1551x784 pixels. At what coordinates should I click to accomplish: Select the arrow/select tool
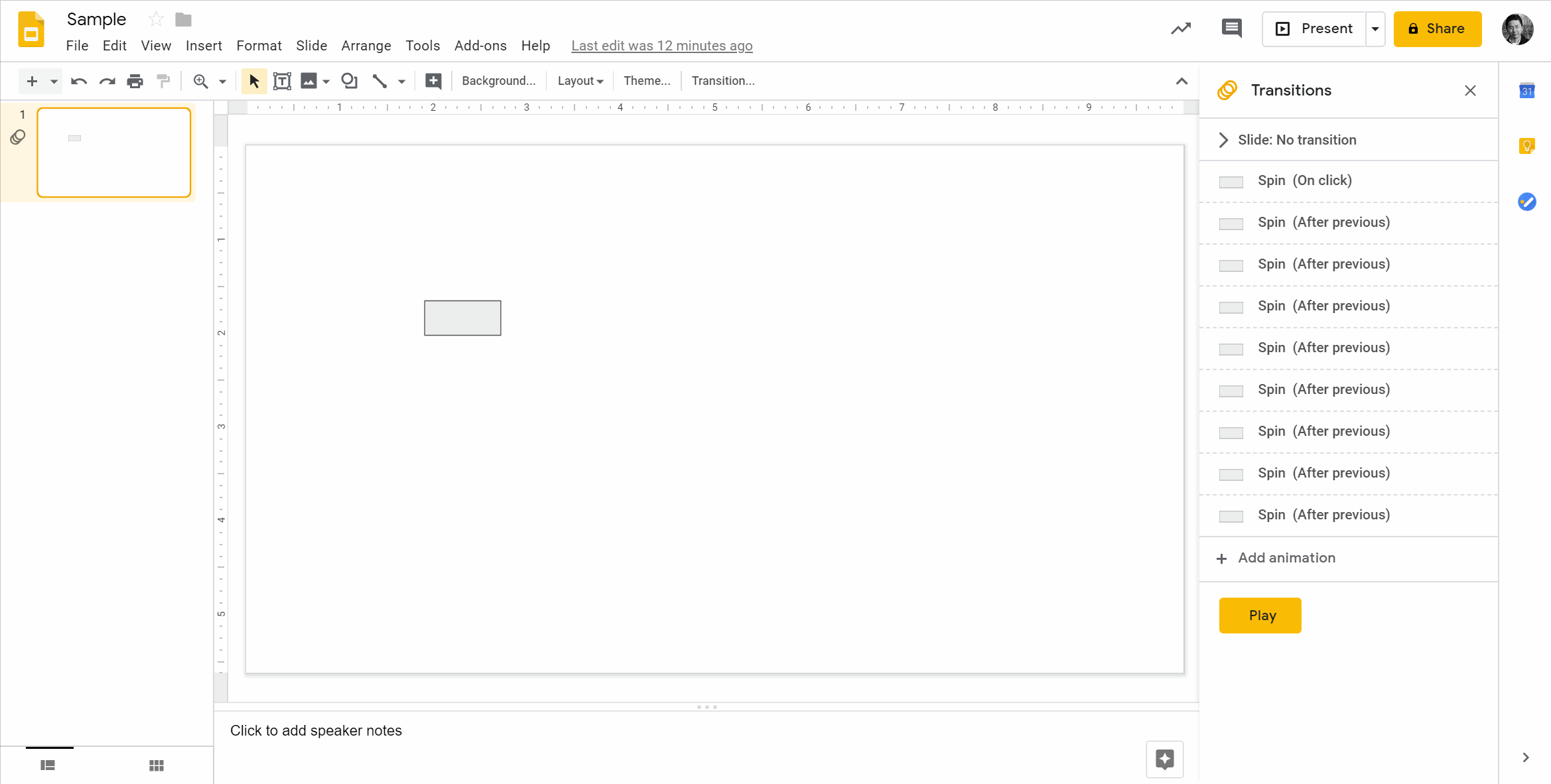click(x=254, y=81)
